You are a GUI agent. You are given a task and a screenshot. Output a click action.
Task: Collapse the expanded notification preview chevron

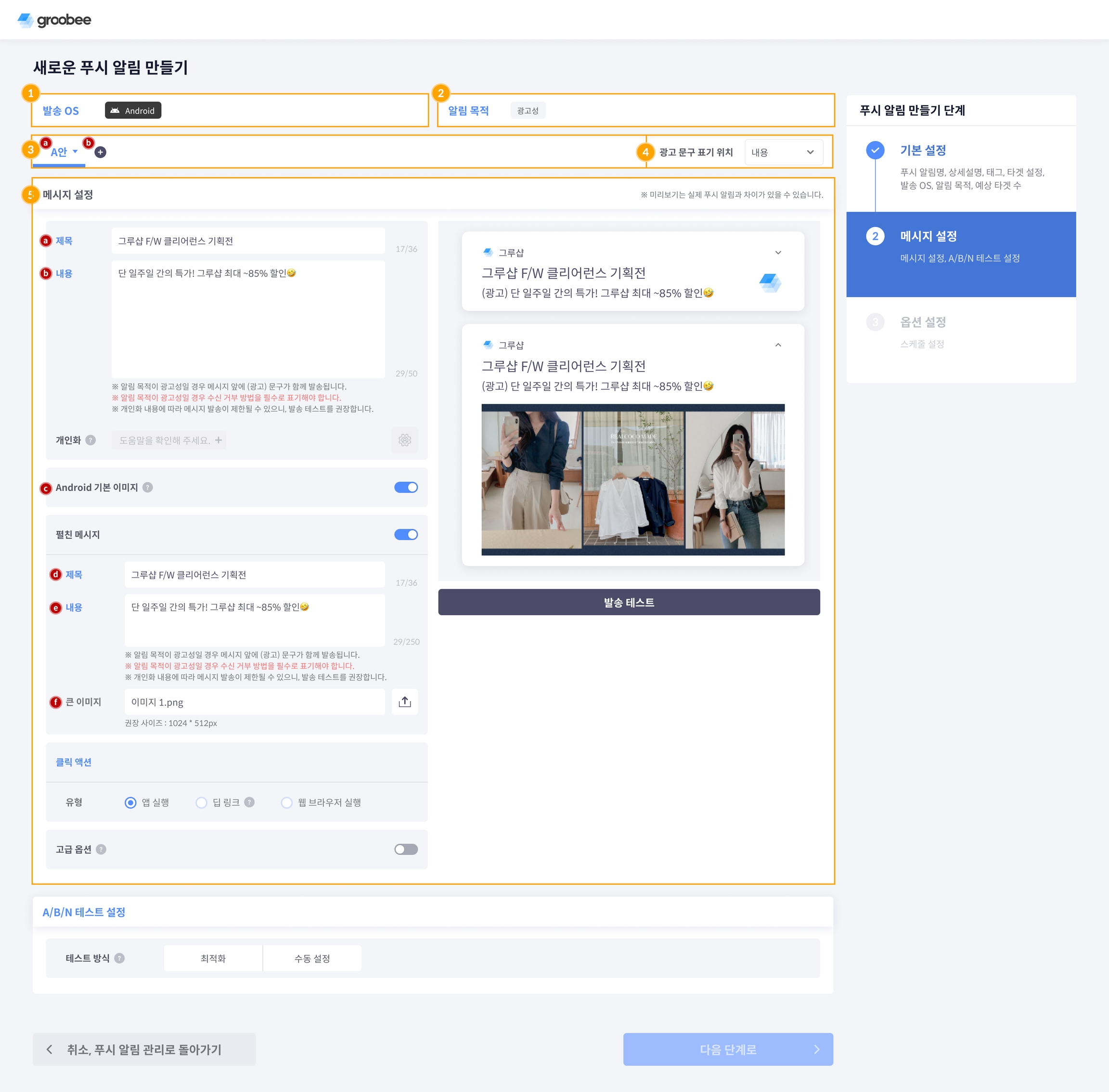click(x=778, y=345)
